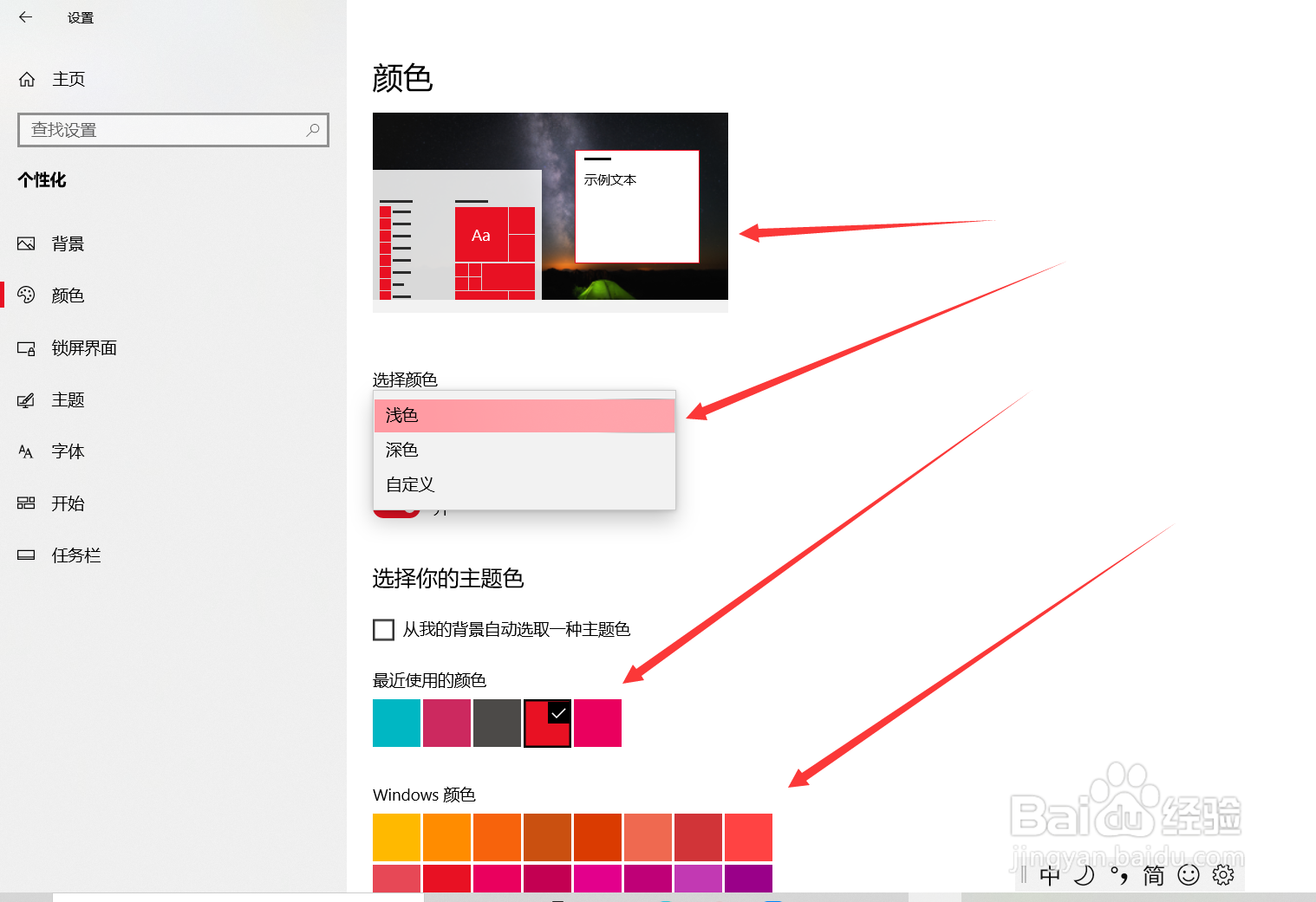Go to 任务栏 settings page
This screenshot has width=1316, height=902.
[x=76, y=555]
